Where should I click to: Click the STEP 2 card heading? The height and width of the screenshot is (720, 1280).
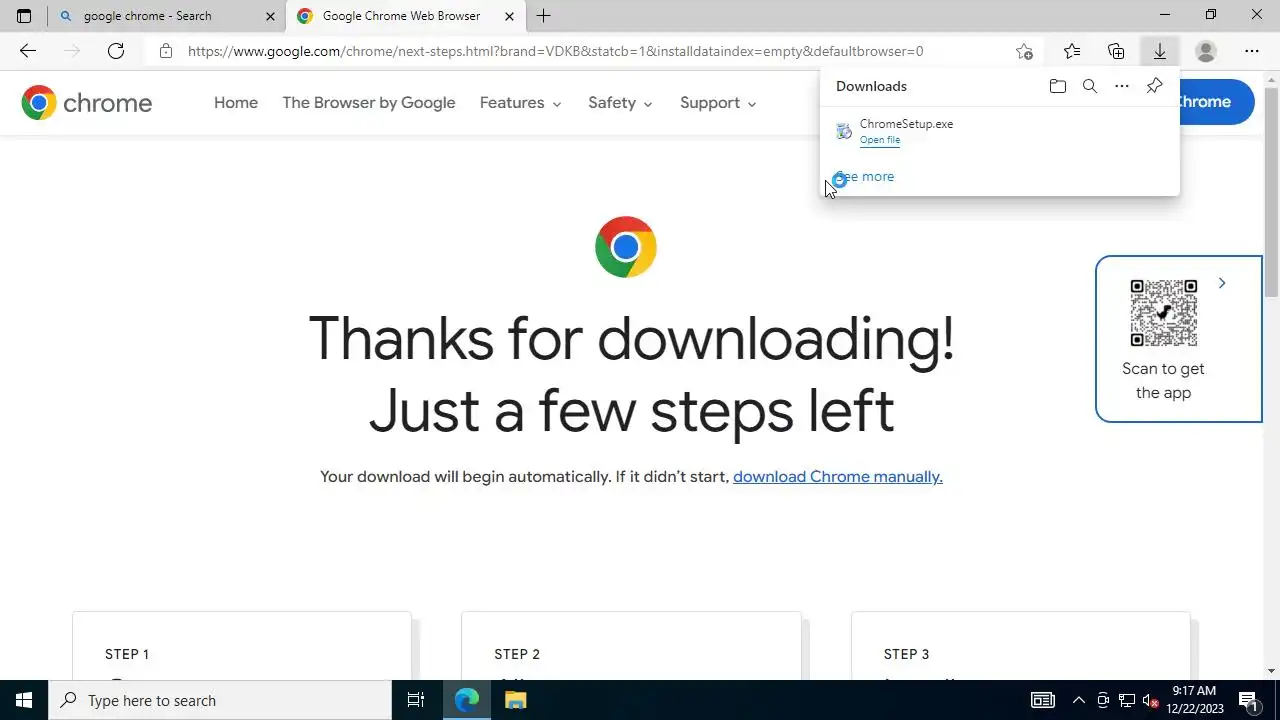[x=517, y=654]
